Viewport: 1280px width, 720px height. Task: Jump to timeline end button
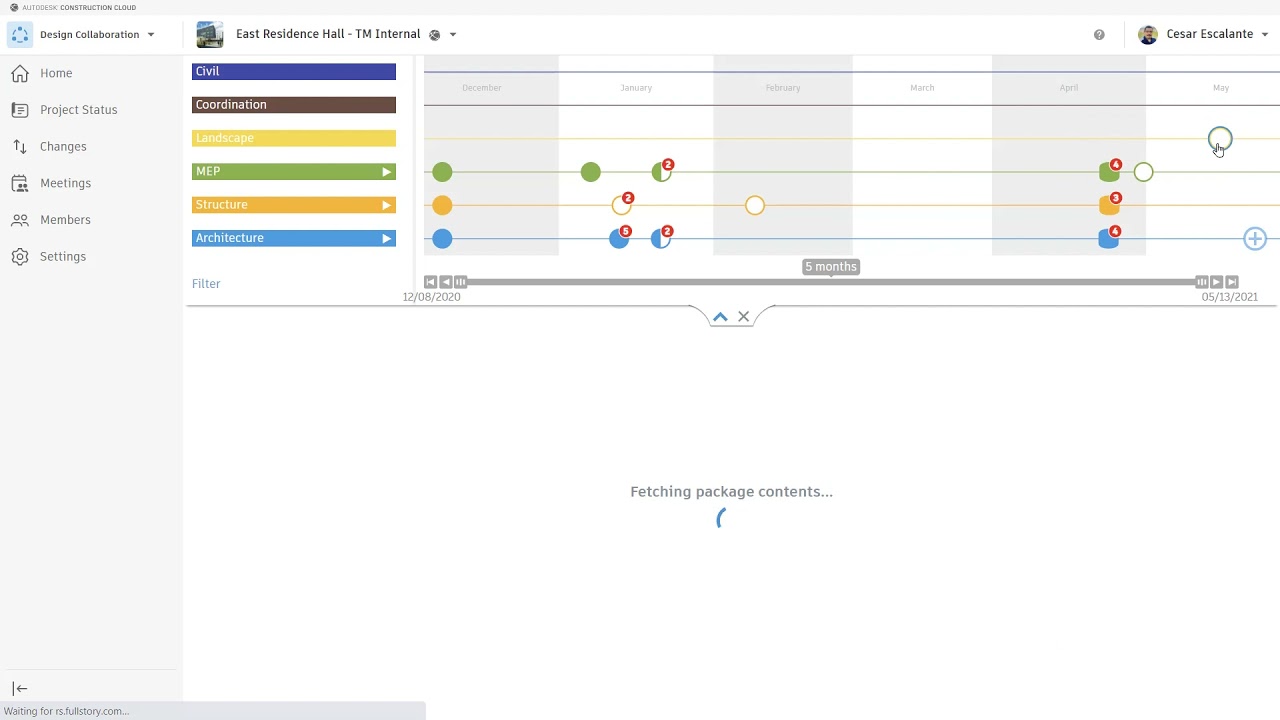tap(1232, 282)
